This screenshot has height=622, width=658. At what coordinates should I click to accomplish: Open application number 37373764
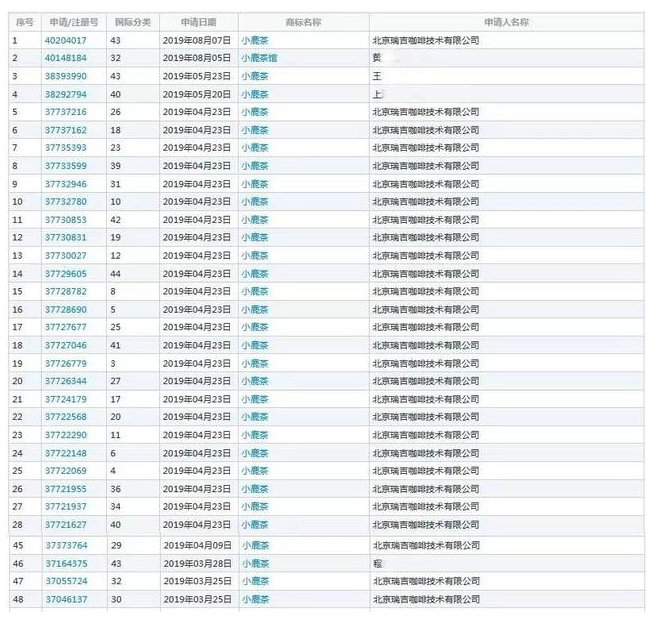pyautogui.click(x=65, y=545)
